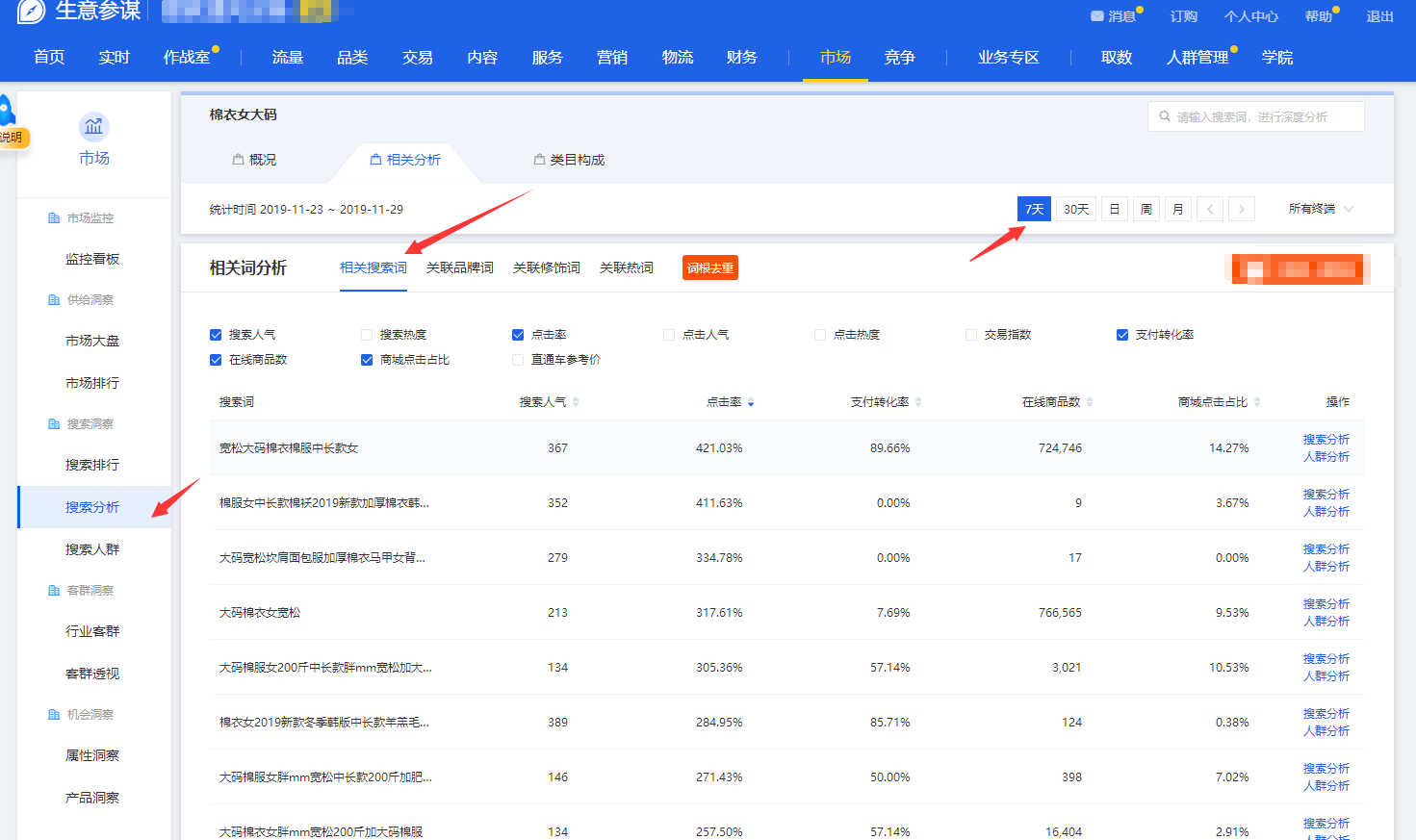Image resolution: width=1416 pixels, height=840 pixels.
Task: Select the 30天 time range
Action: [1076, 209]
